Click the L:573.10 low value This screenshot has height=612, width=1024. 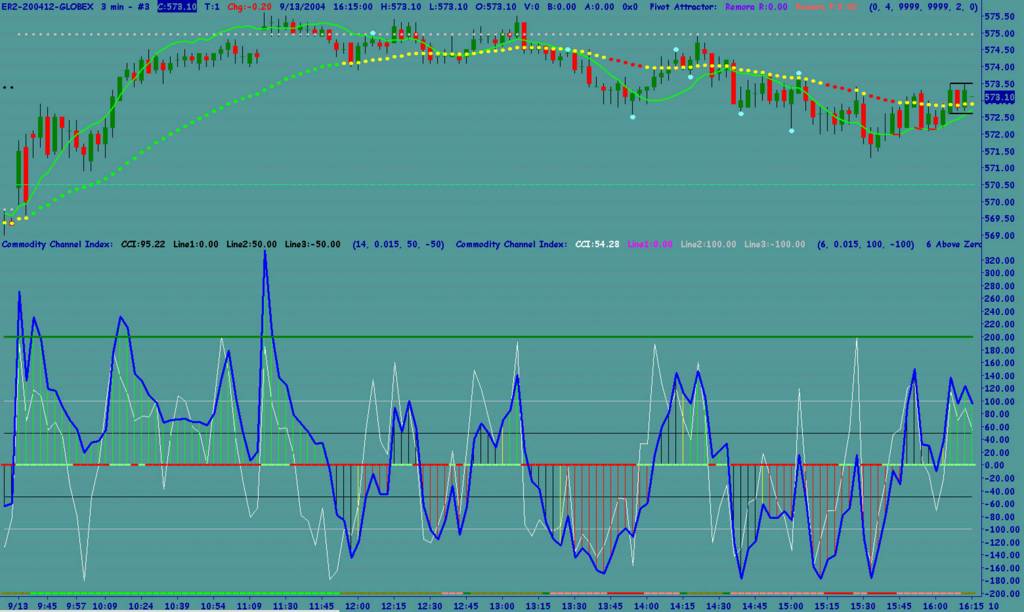(x=449, y=7)
